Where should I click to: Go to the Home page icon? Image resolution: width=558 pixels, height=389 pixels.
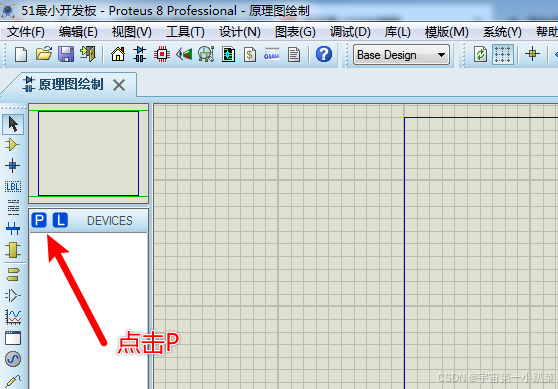tap(118, 54)
